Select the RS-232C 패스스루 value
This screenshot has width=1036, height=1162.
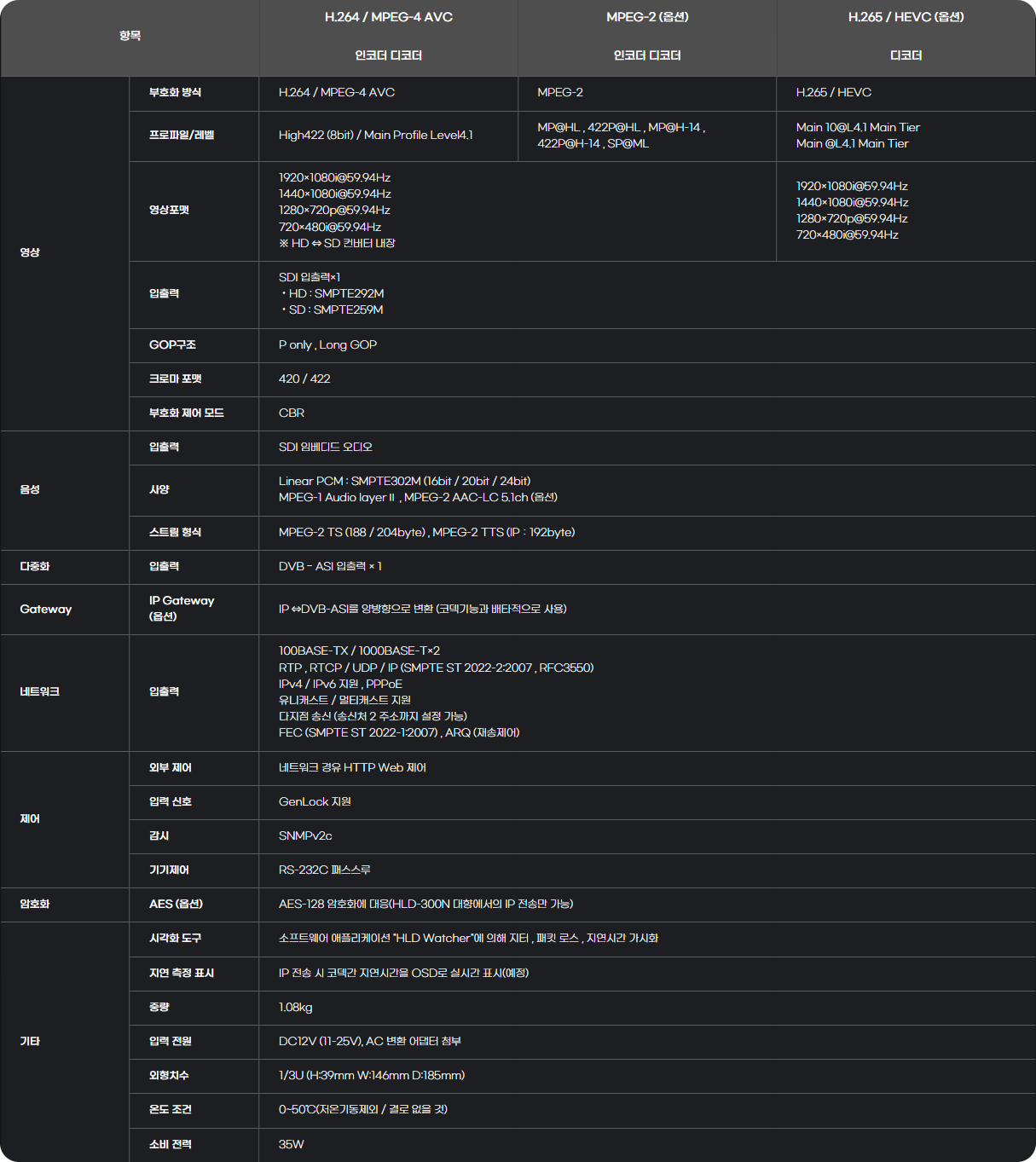pos(324,870)
